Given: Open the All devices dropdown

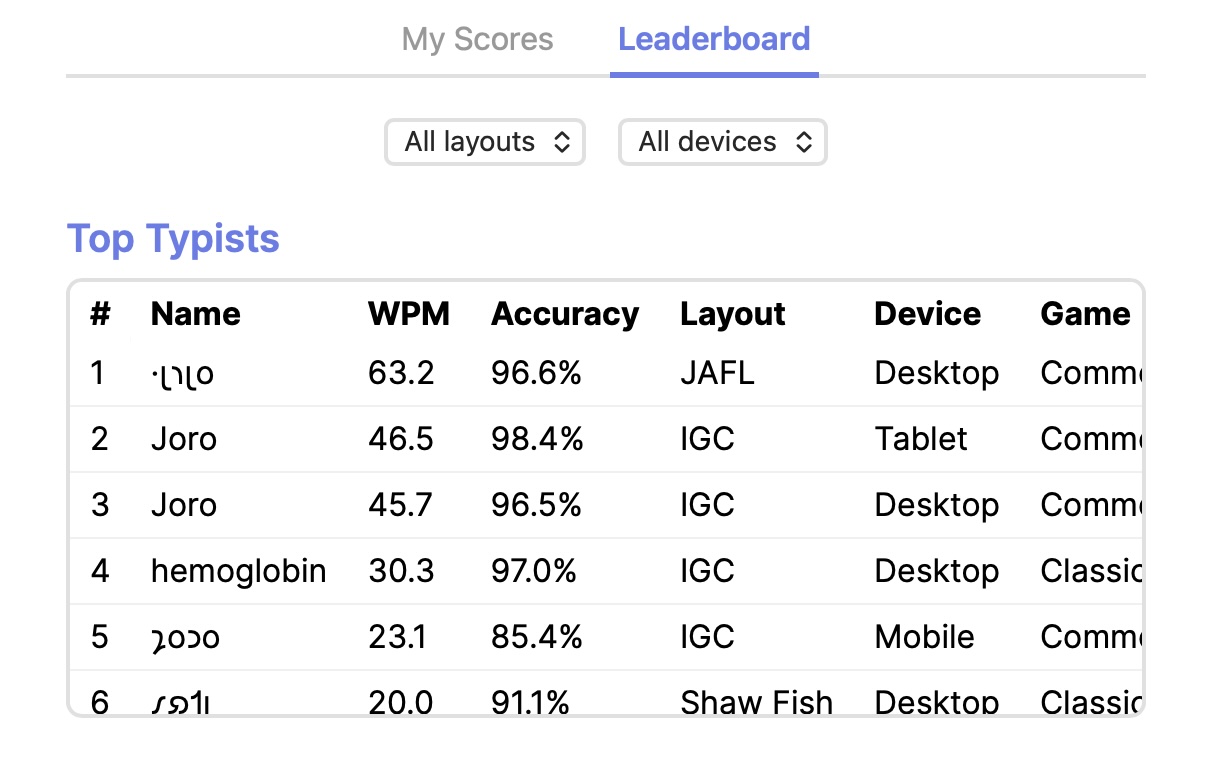Looking at the screenshot, I should tap(723, 142).
